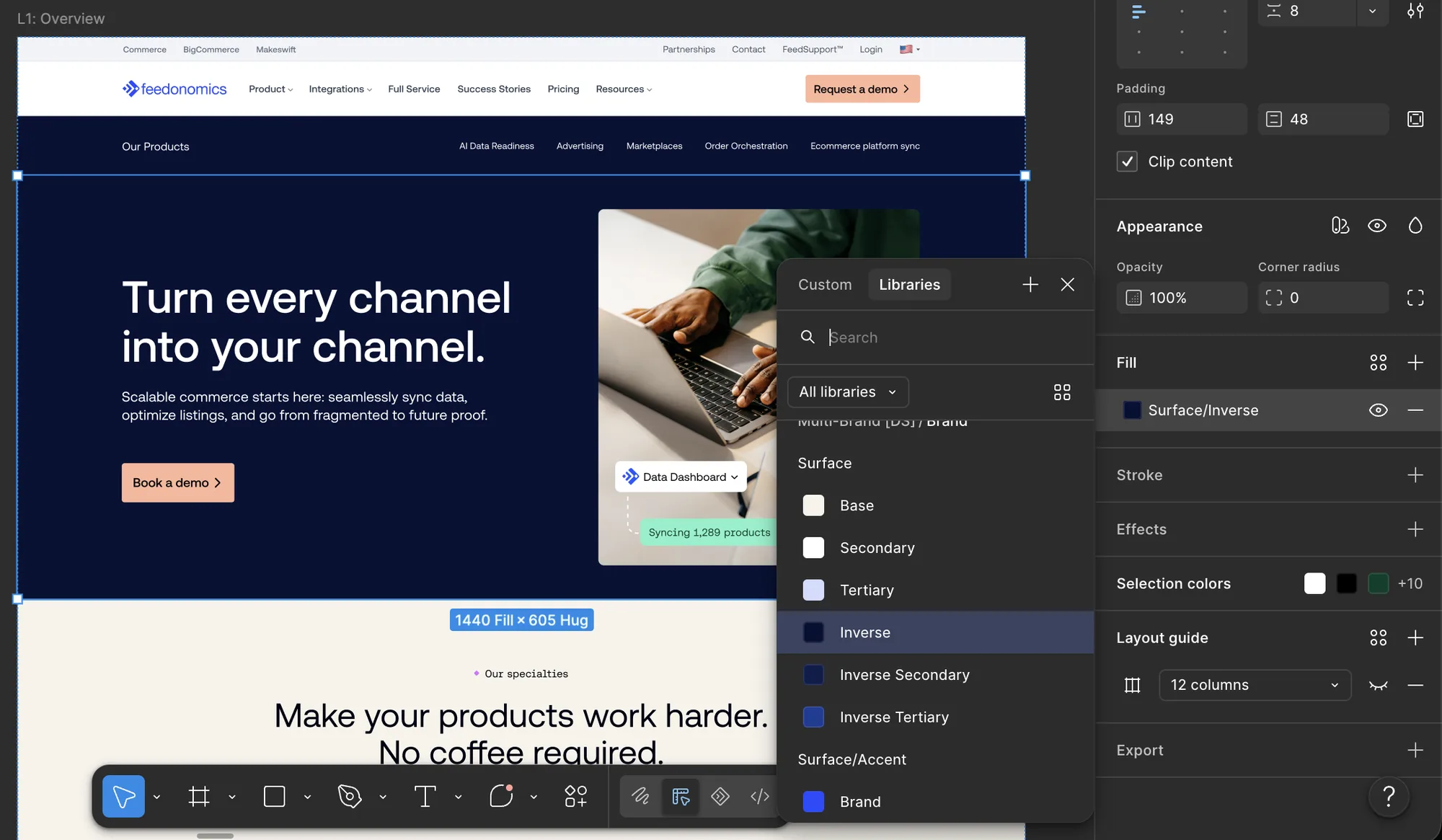Add an export setting

coord(1415,750)
